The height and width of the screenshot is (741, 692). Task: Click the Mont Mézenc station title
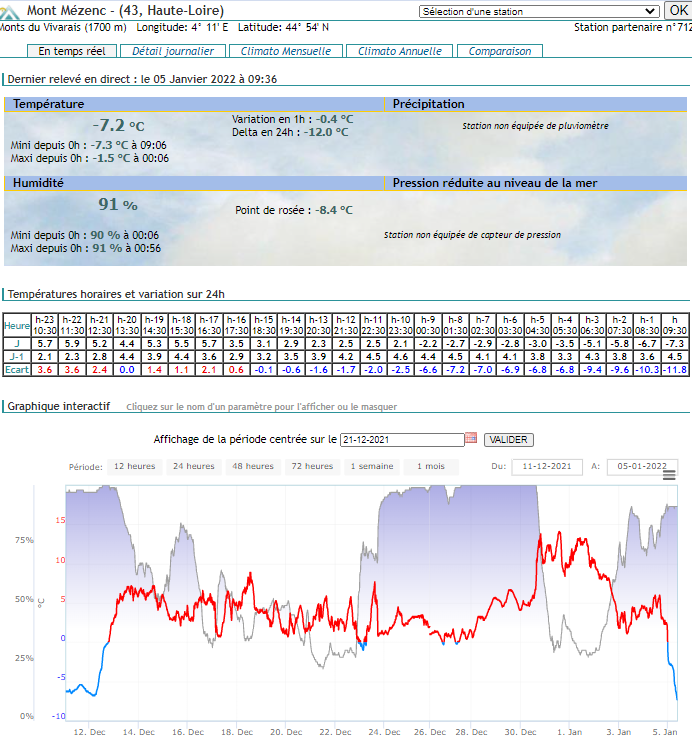pos(125,10)
